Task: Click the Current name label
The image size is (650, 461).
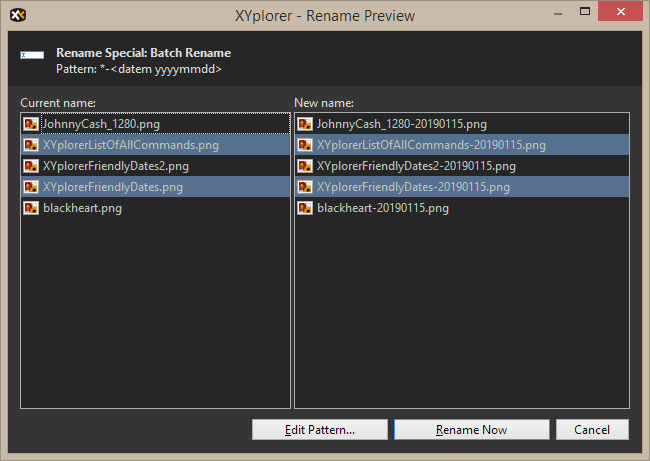Action: pyautogui.click(x=58, y=103)
